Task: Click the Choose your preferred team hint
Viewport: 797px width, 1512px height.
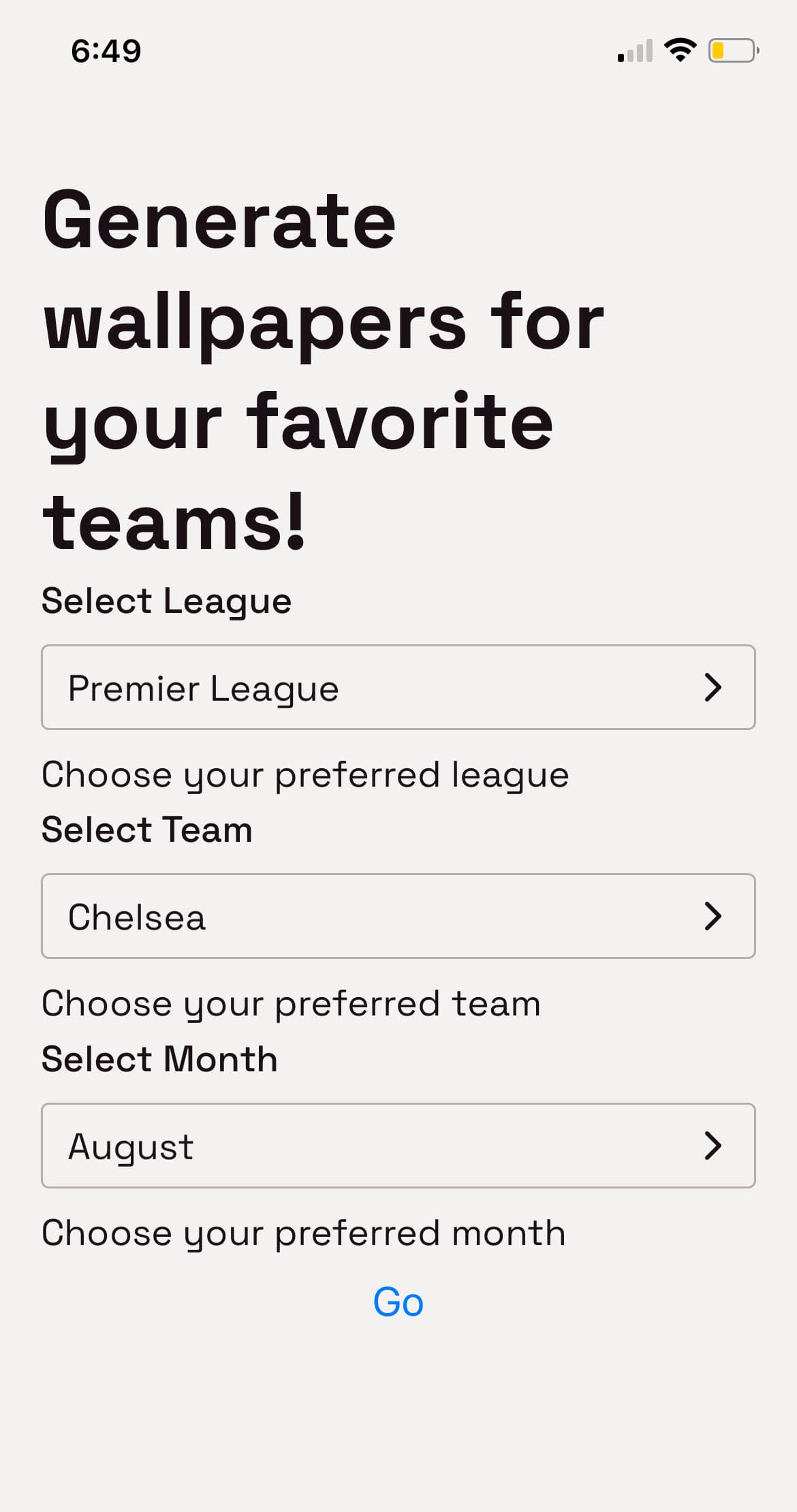Action: 291,1003
